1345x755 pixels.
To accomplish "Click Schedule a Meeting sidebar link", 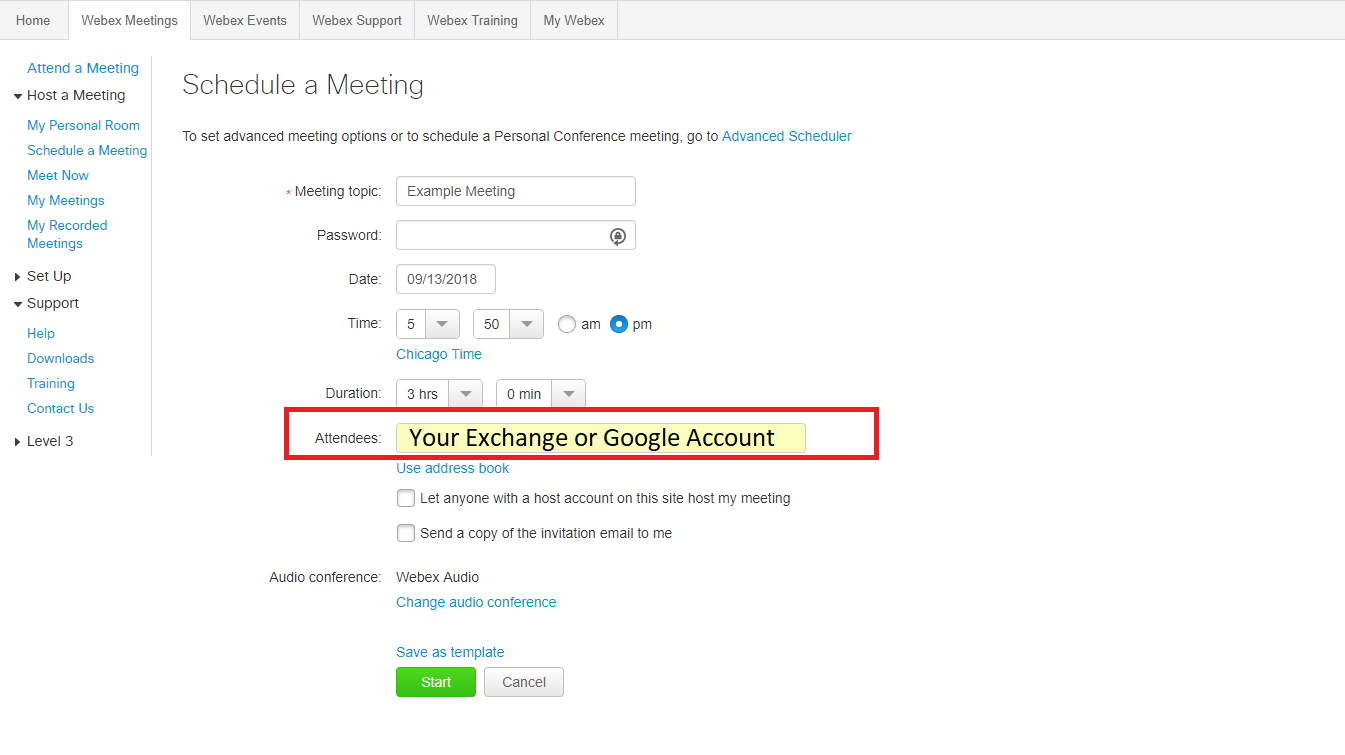I will click(x=87, y=150).
